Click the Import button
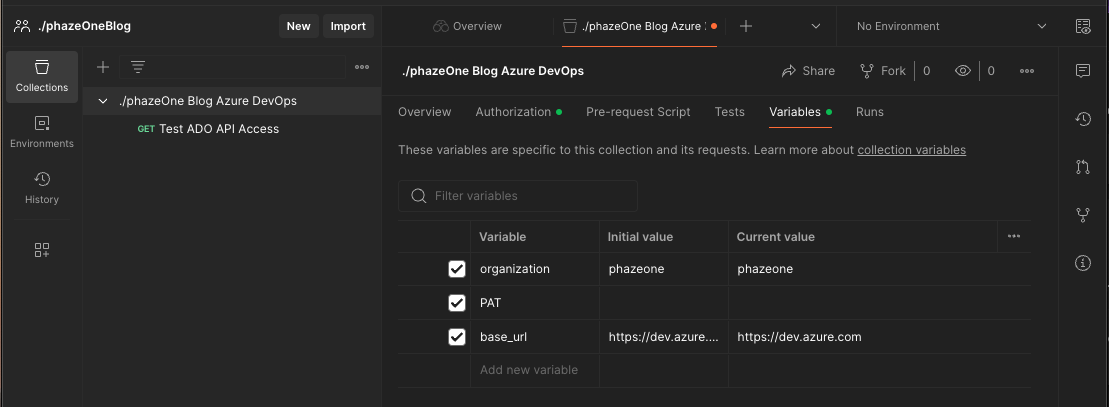1109x407 pixels. point(348,26)
